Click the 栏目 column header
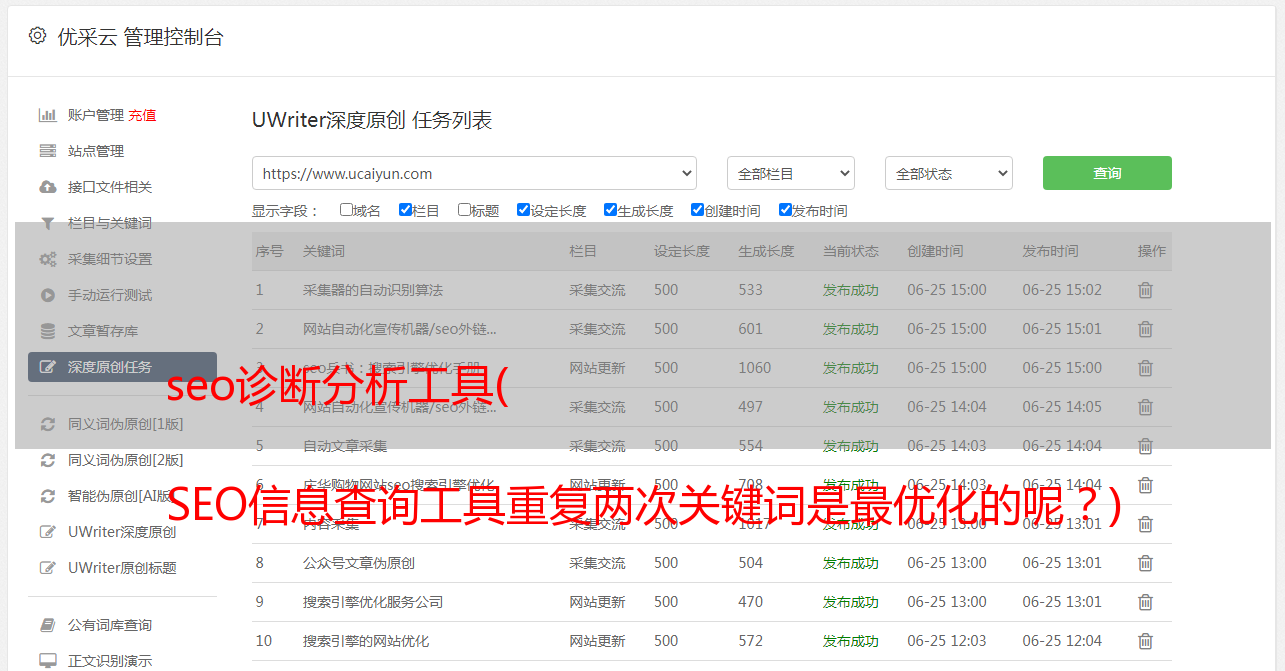Viewport: 1285px width, 671px height. pyautogui.click(x=583, y=251)
